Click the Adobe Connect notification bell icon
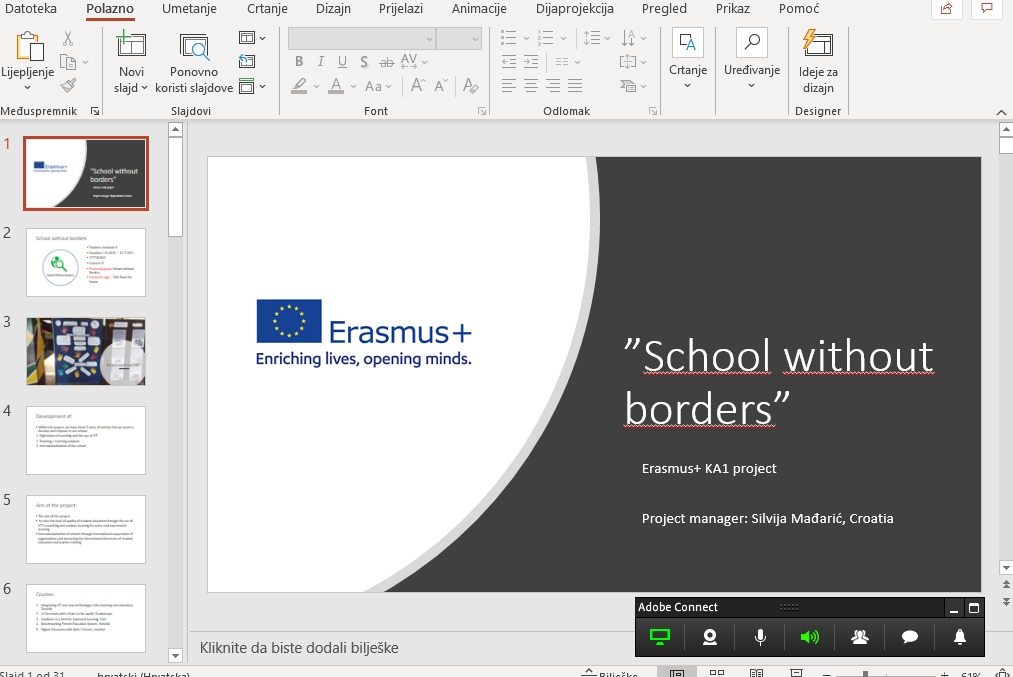 click(960, 637)
